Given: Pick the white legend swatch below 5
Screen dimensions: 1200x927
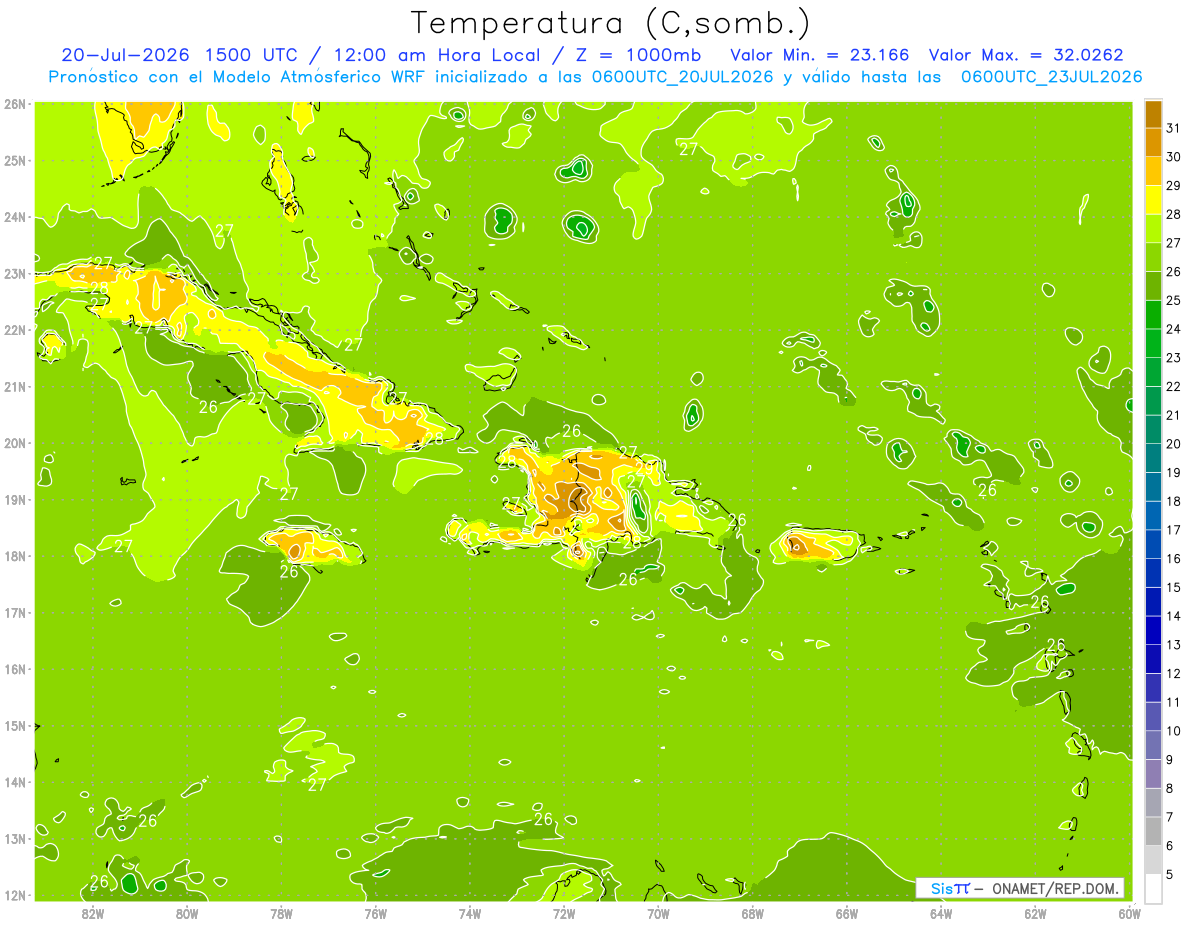Looking at the screenshot, I should point(1153,889).
